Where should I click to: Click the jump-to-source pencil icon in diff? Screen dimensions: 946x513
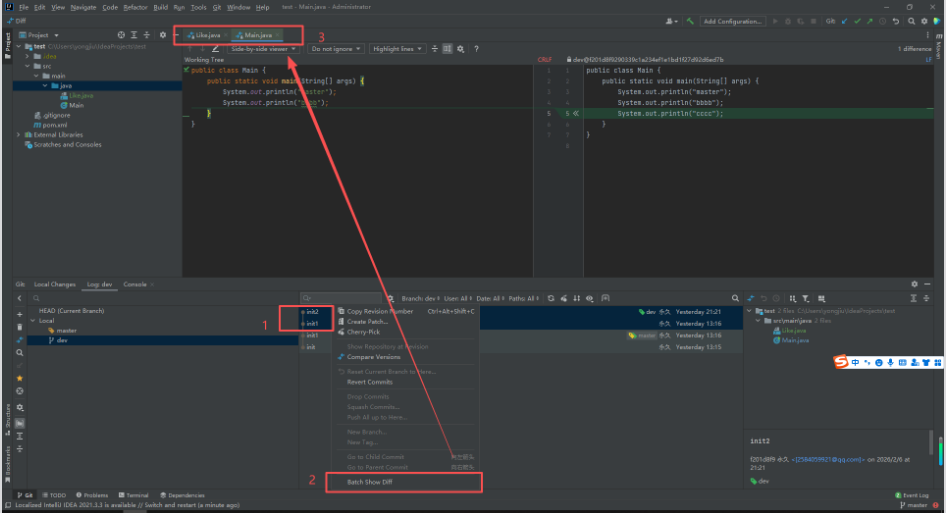215,49
